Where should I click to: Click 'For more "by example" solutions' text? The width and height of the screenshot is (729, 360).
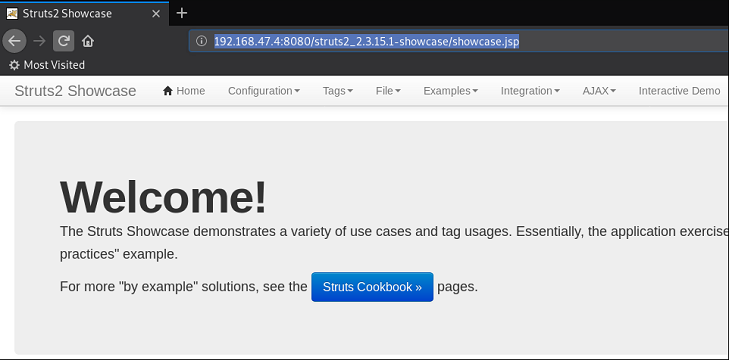click(x=159, y=287)
